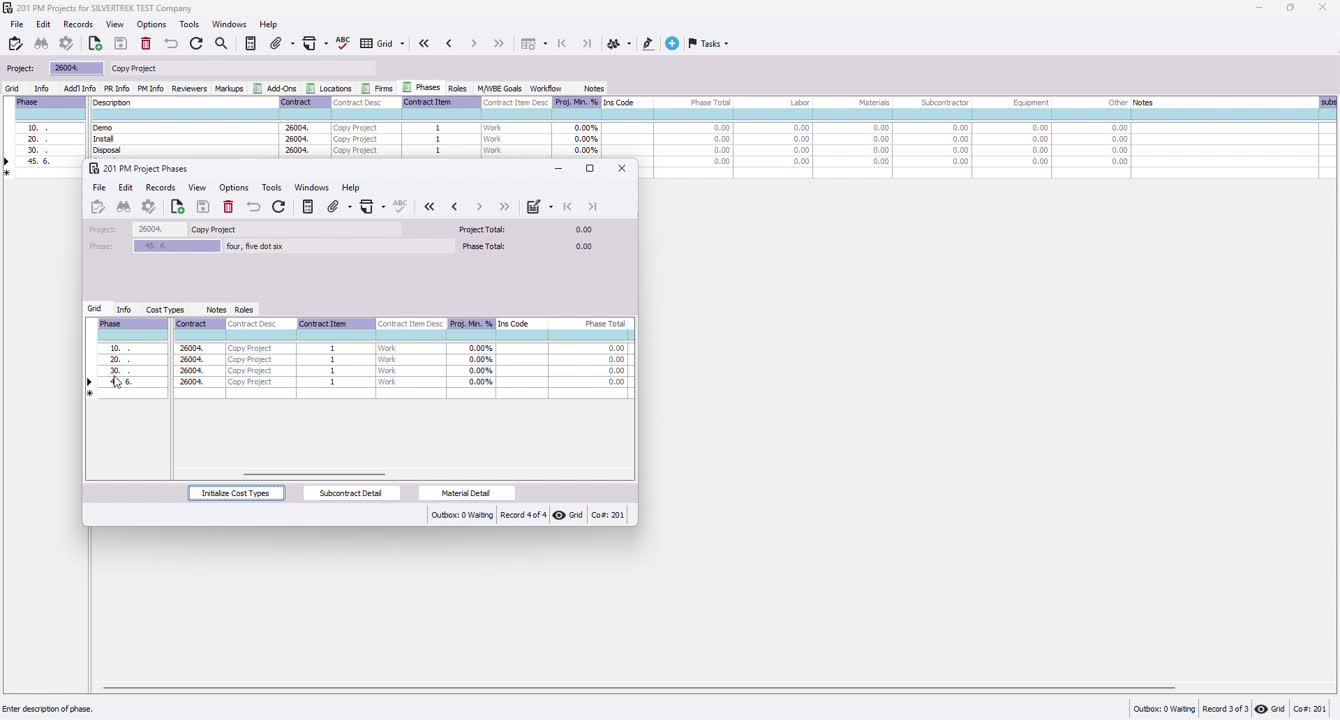The image size is (1340, 720).
Task: Open File menu in Project Phases window
Action: click(99, 188)
